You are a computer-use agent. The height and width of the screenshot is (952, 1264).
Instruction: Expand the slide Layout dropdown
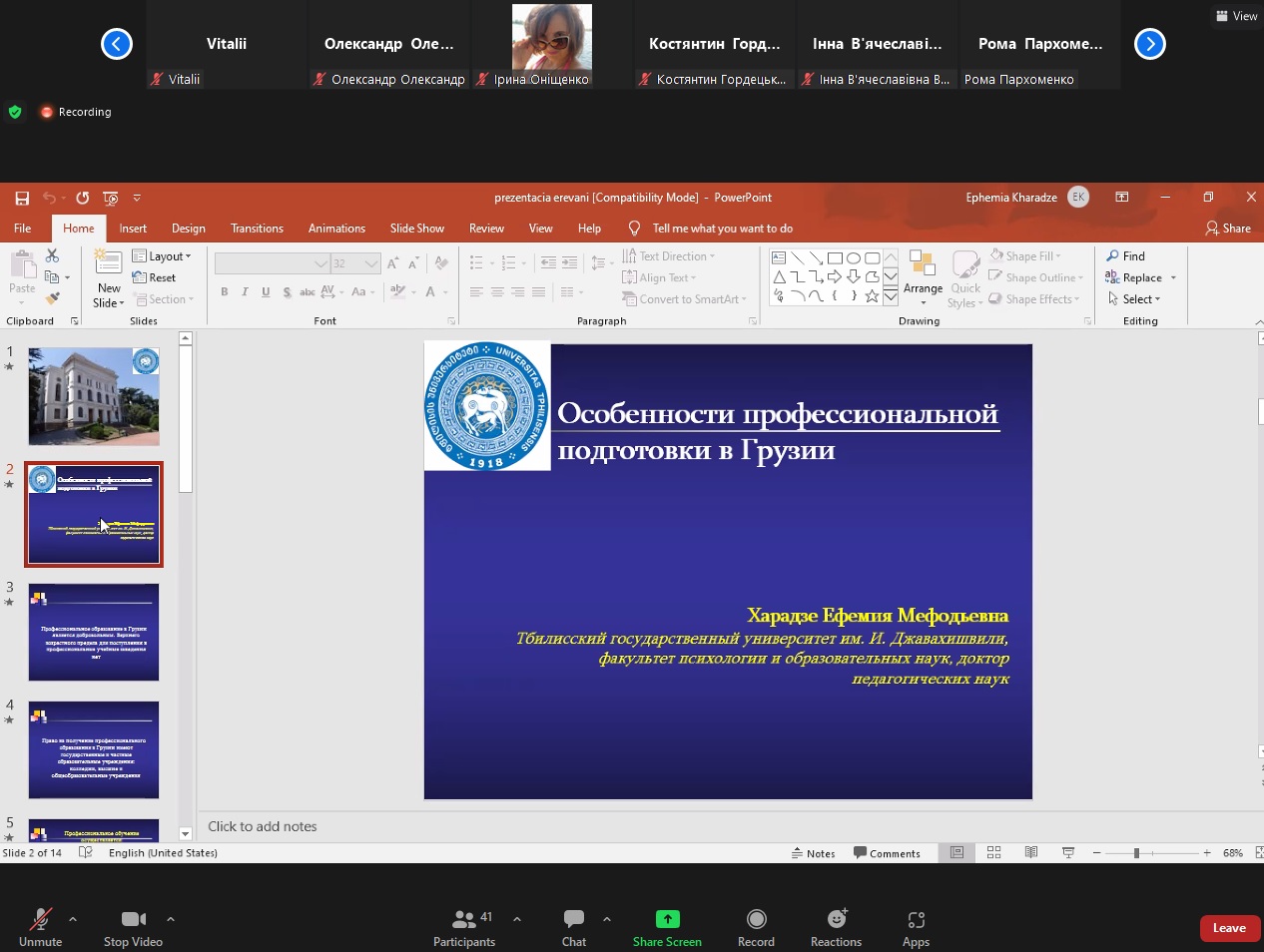162,256
